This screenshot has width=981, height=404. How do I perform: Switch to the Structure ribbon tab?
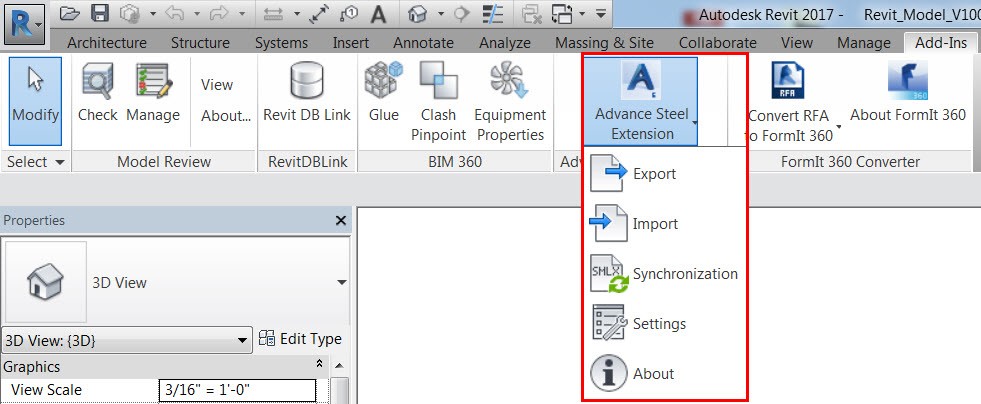[x=200, y=43]
